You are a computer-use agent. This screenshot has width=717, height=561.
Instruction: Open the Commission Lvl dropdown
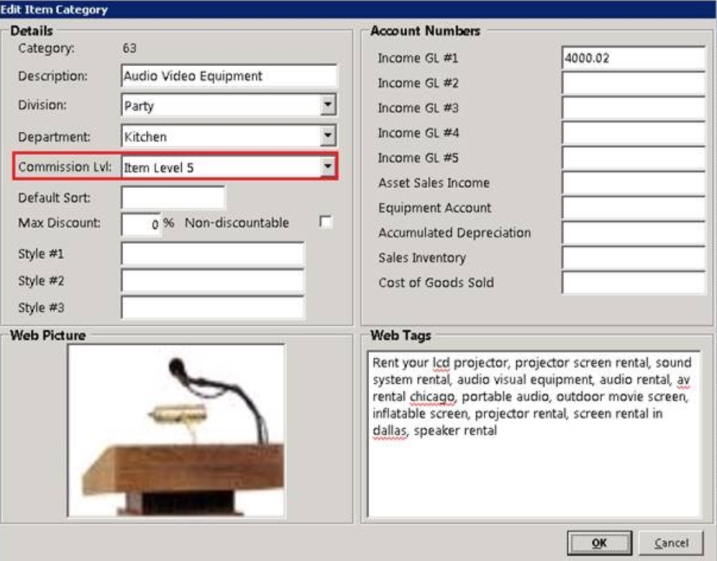328,167
